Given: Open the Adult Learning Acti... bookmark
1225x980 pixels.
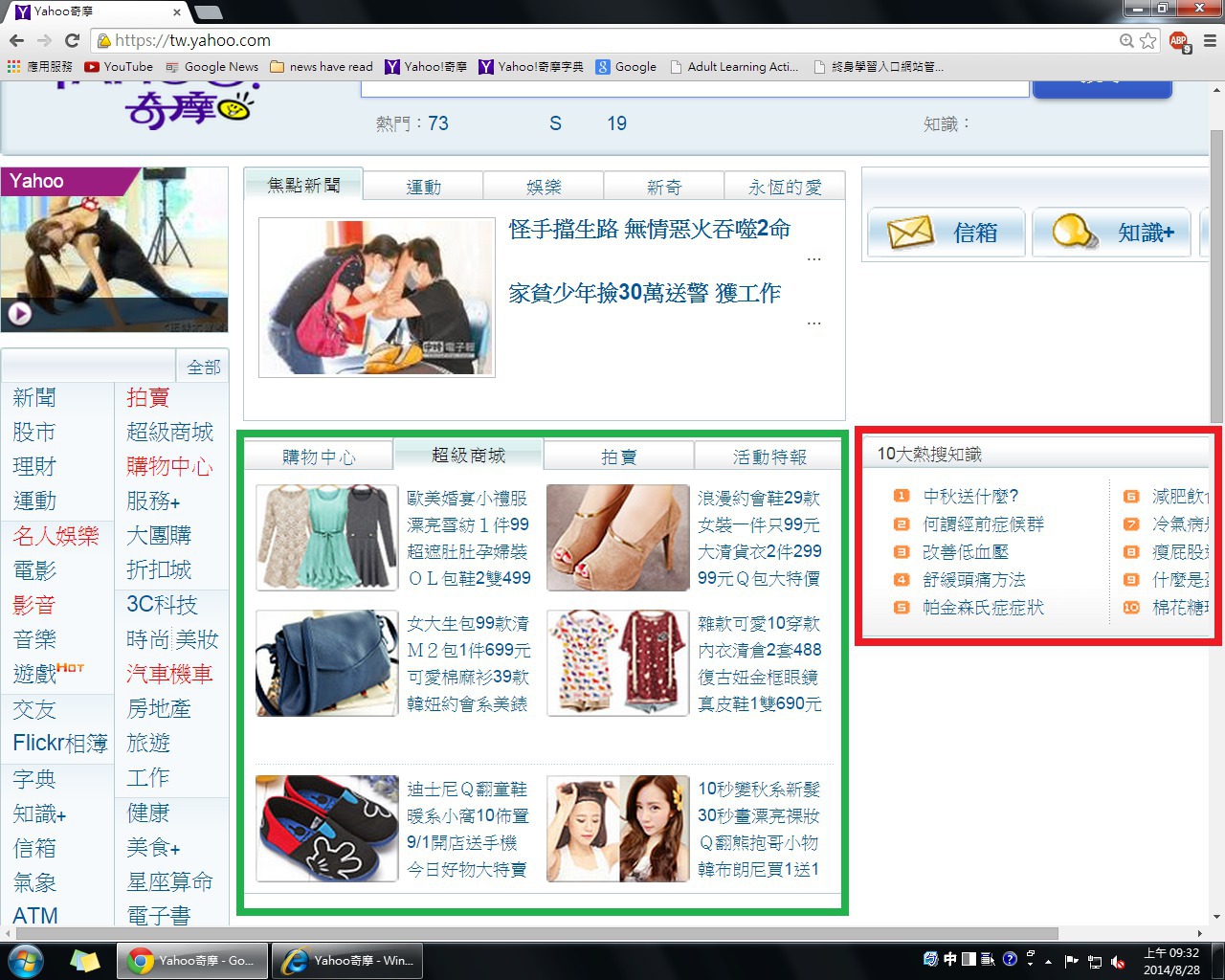Looking at the screenshot, I should tap(734, 66).
